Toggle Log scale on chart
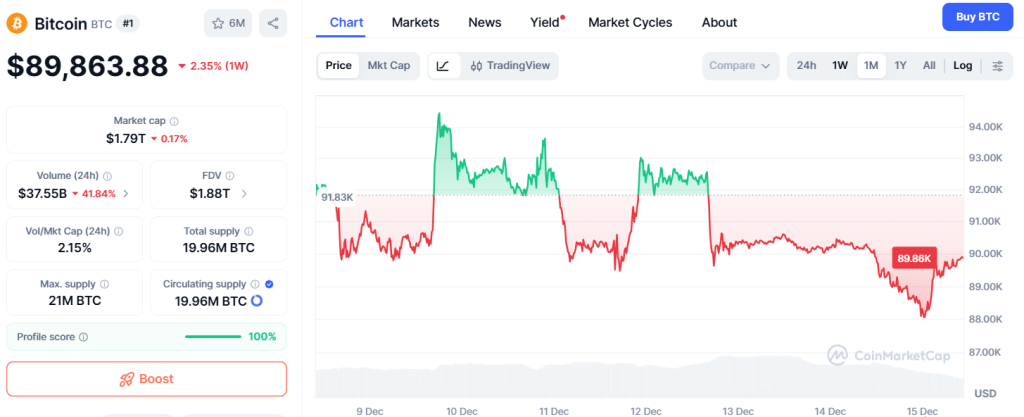This screenshot has width=1024, height=417. click(x=962, y=66)
